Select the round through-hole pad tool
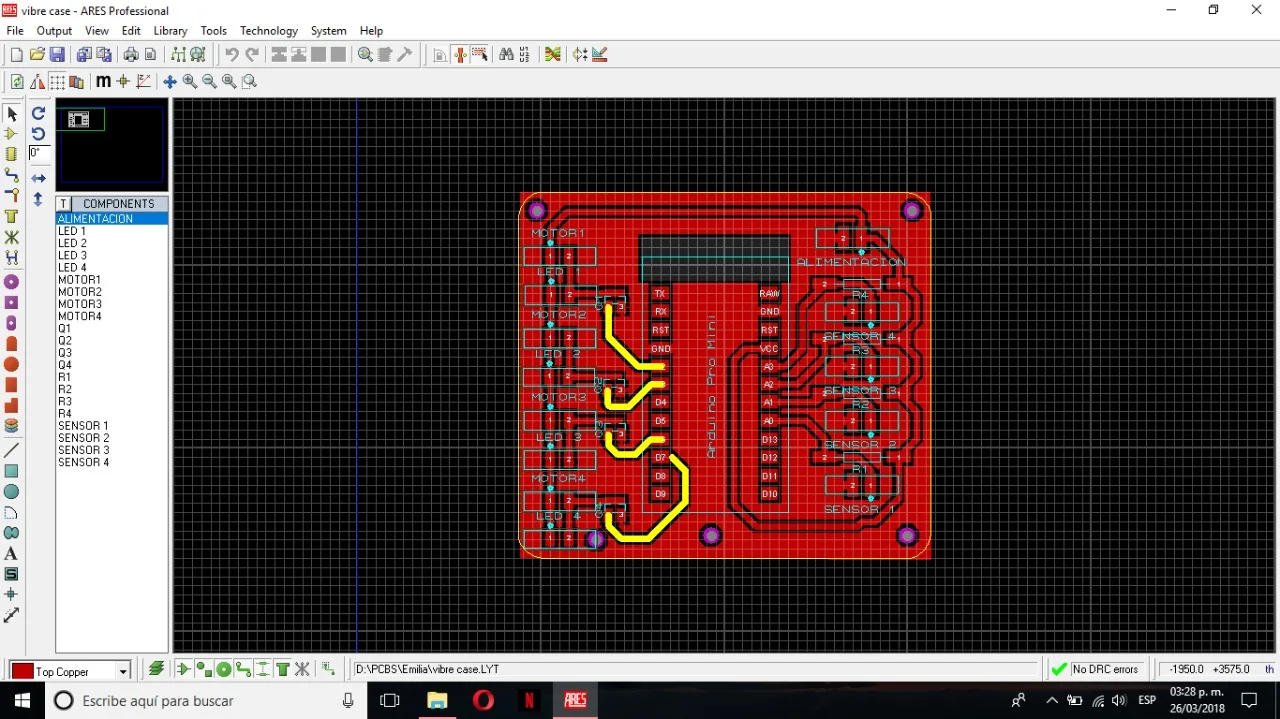This screenshot has height=719, width=1280. tap(12, 283)
